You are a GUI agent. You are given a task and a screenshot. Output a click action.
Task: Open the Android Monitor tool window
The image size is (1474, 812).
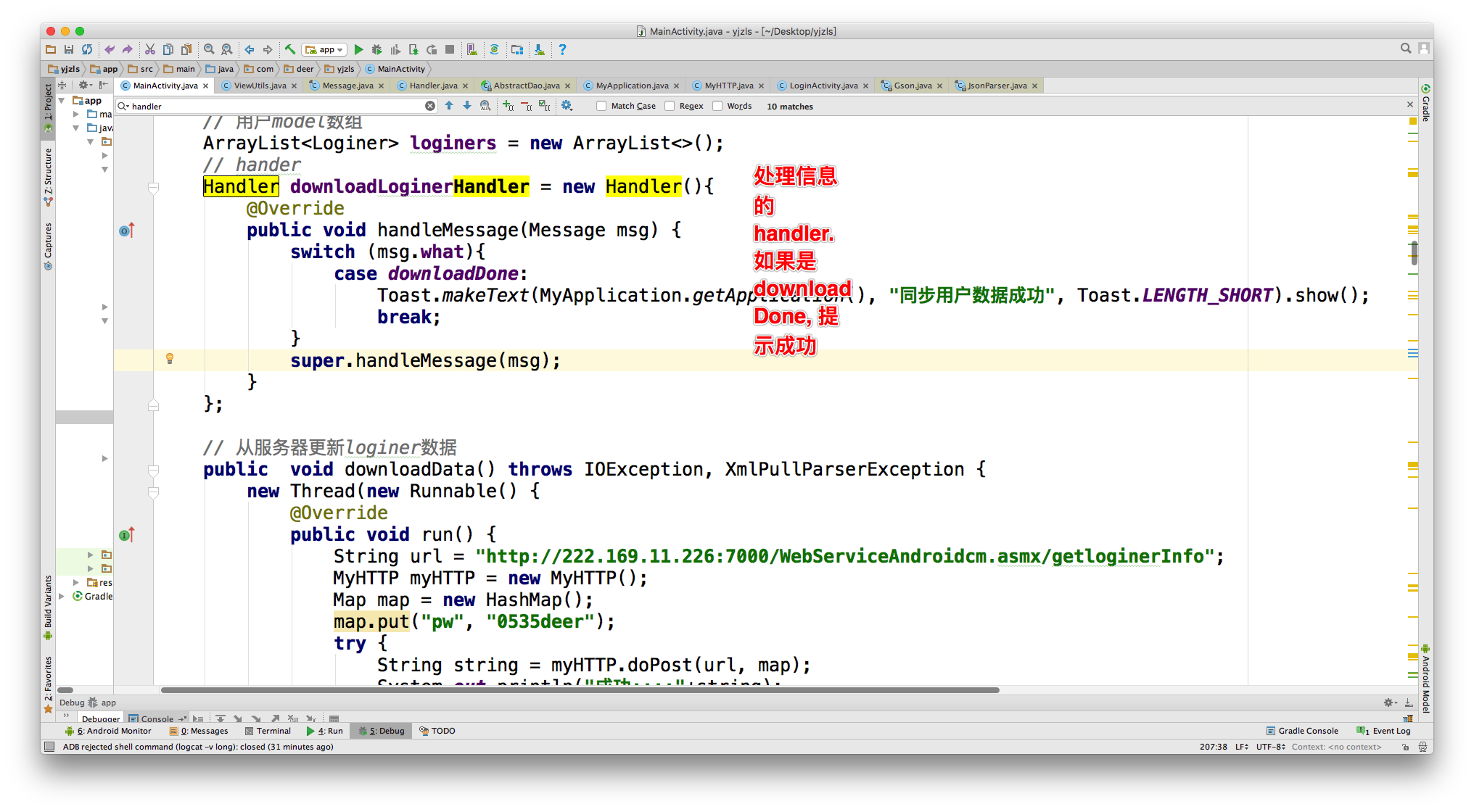[x=108, y=731]
